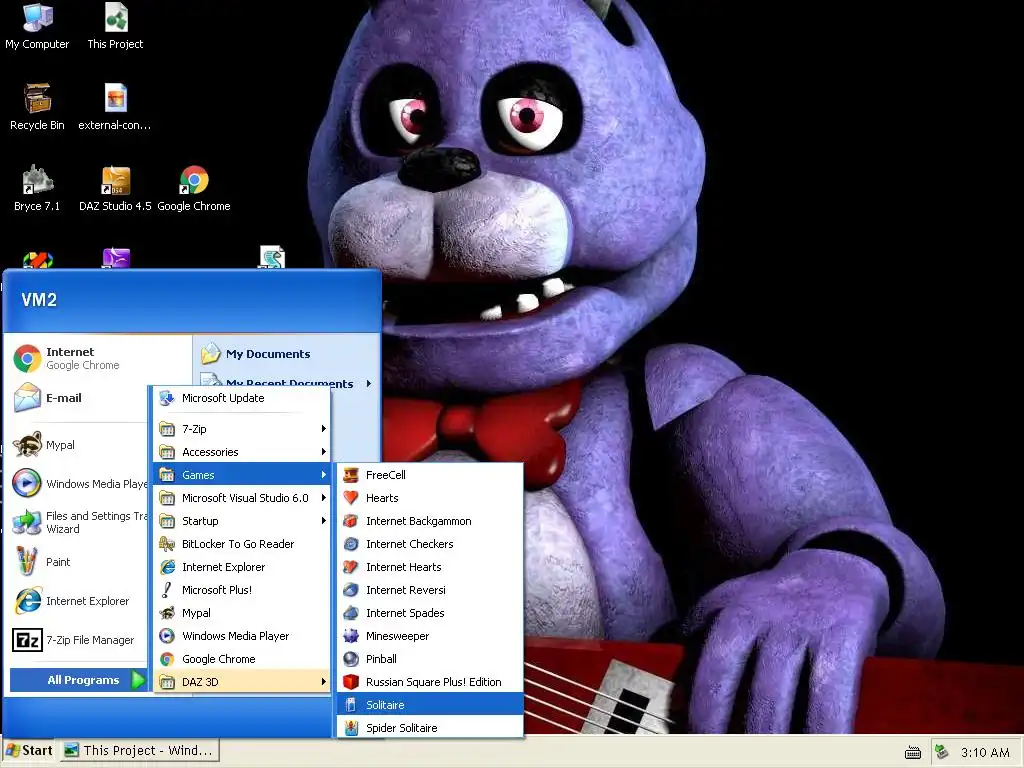Select Solitaire in Games menu
Viewport: 1024px width, 768px height.
(x=430, y=705)
